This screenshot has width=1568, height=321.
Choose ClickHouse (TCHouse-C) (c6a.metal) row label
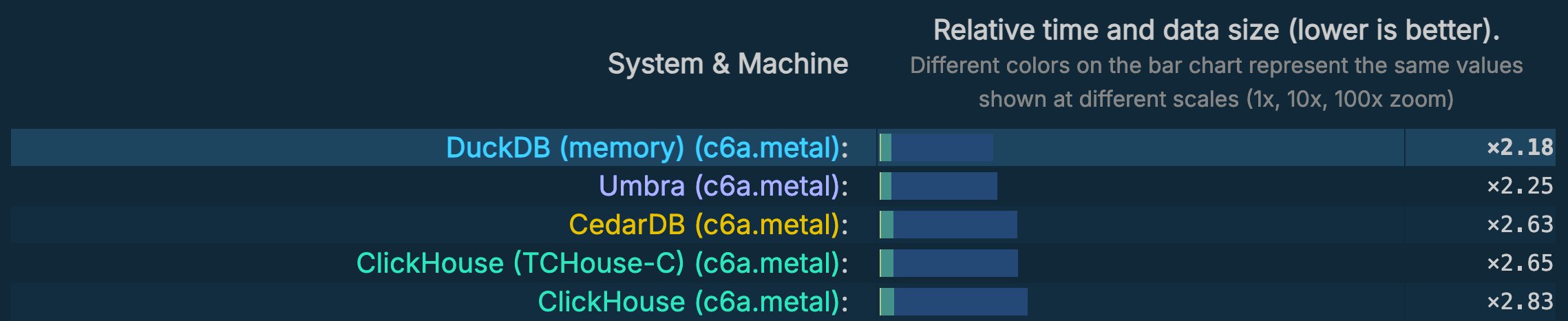pyautogui.click(x=602, y=263)
